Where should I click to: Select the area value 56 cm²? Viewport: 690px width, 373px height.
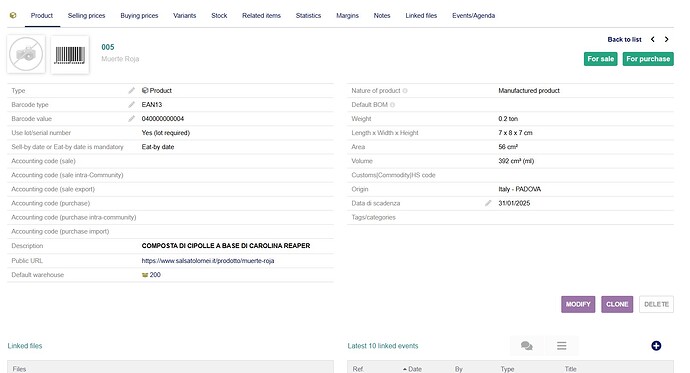point(508,147)
